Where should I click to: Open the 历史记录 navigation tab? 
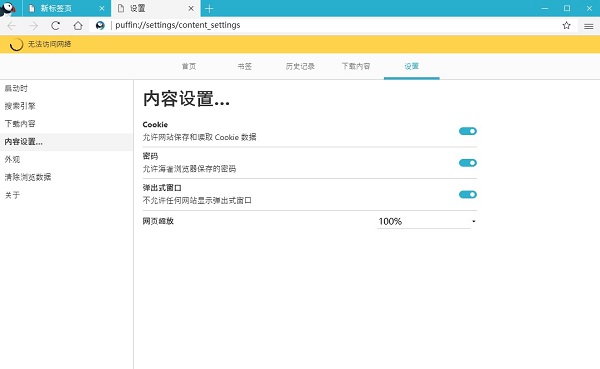[x=300, y=67]
